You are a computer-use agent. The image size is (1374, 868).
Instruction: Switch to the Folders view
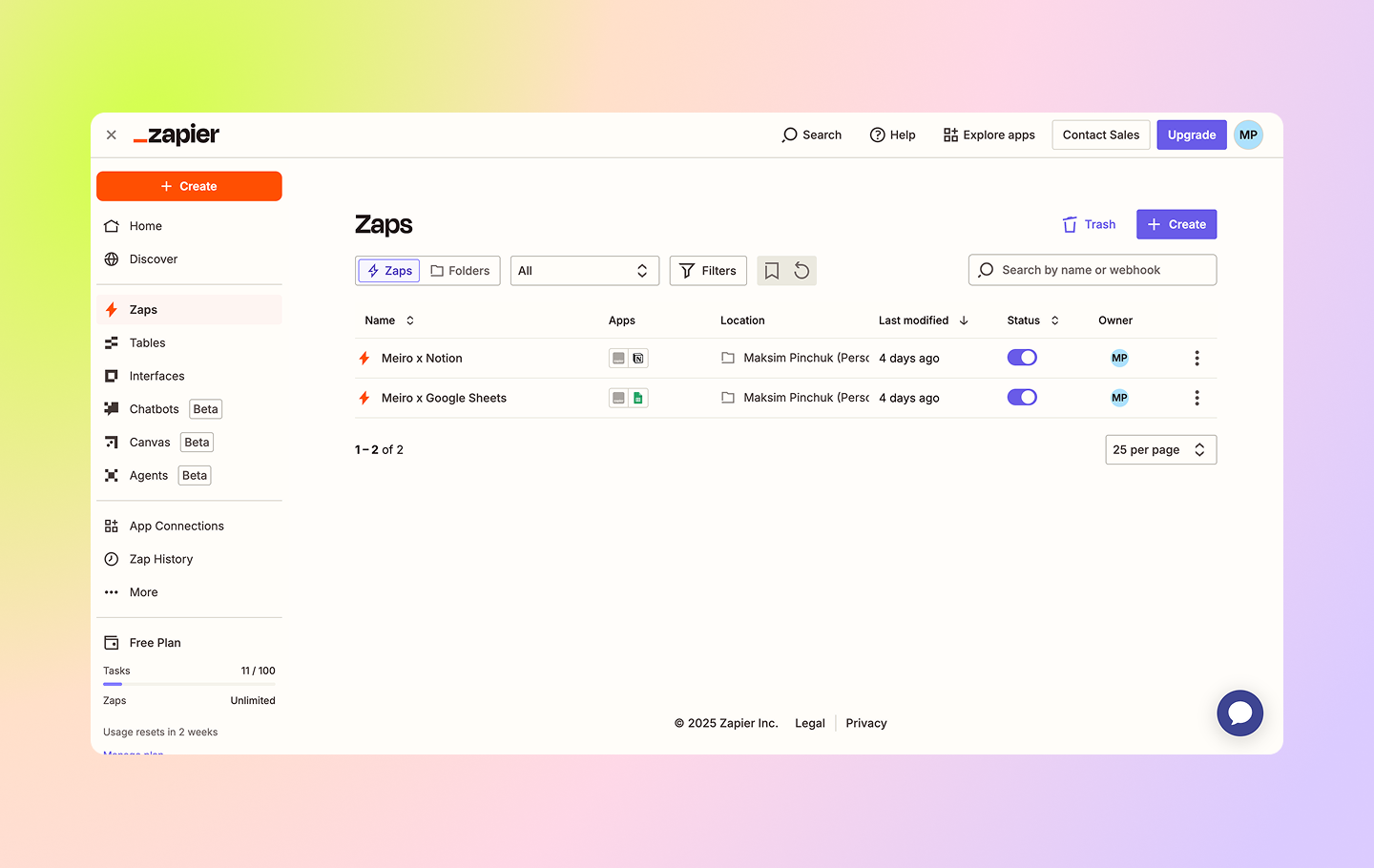tap(460, 271)
